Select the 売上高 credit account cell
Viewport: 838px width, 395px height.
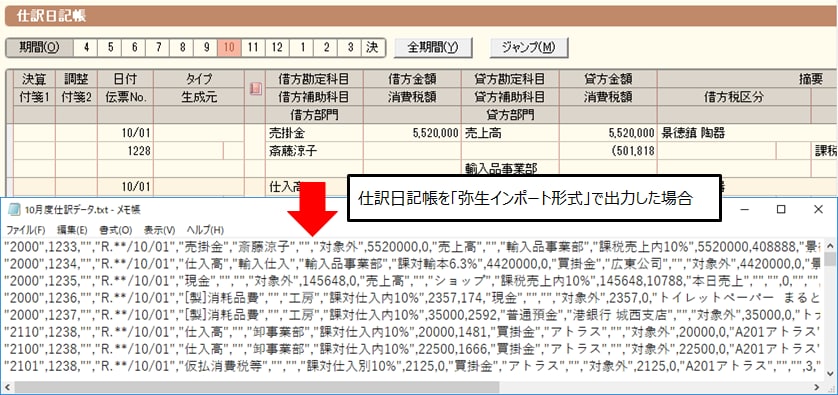click(510, 133)
